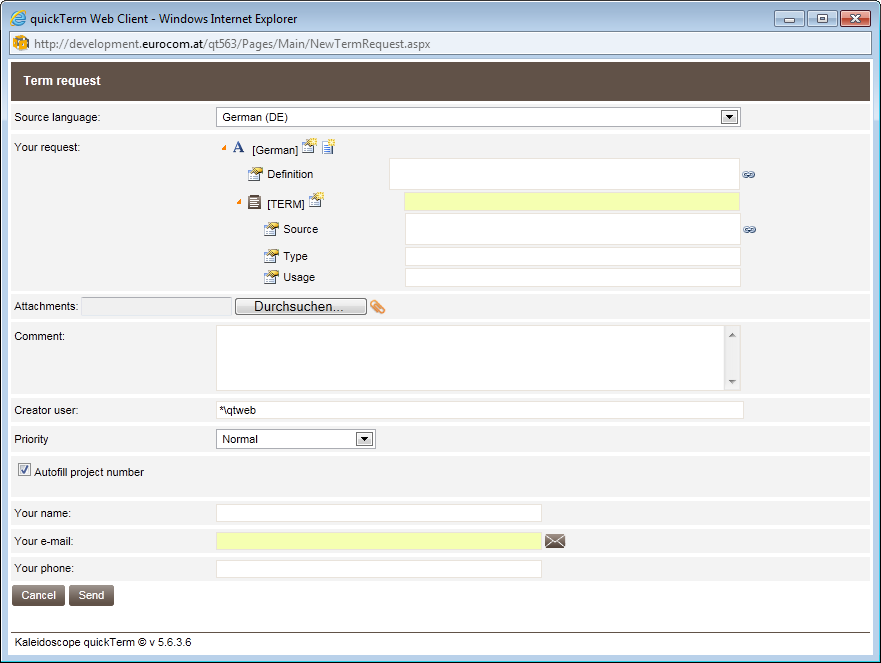The image size is (881, 663).
Task: Click the Your name input field
Action: (379, 513)
